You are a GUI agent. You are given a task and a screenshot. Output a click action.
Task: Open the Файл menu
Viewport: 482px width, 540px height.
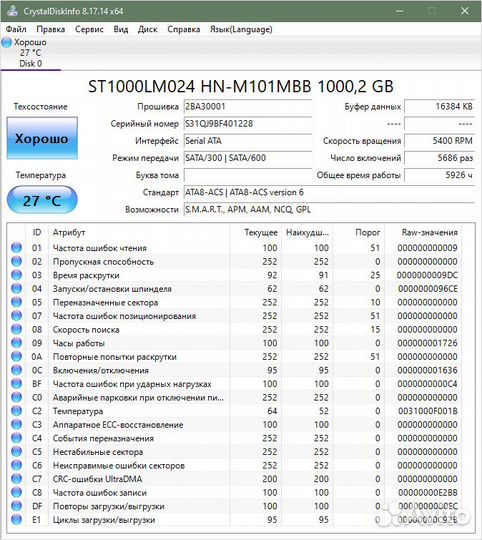[16, 29]
